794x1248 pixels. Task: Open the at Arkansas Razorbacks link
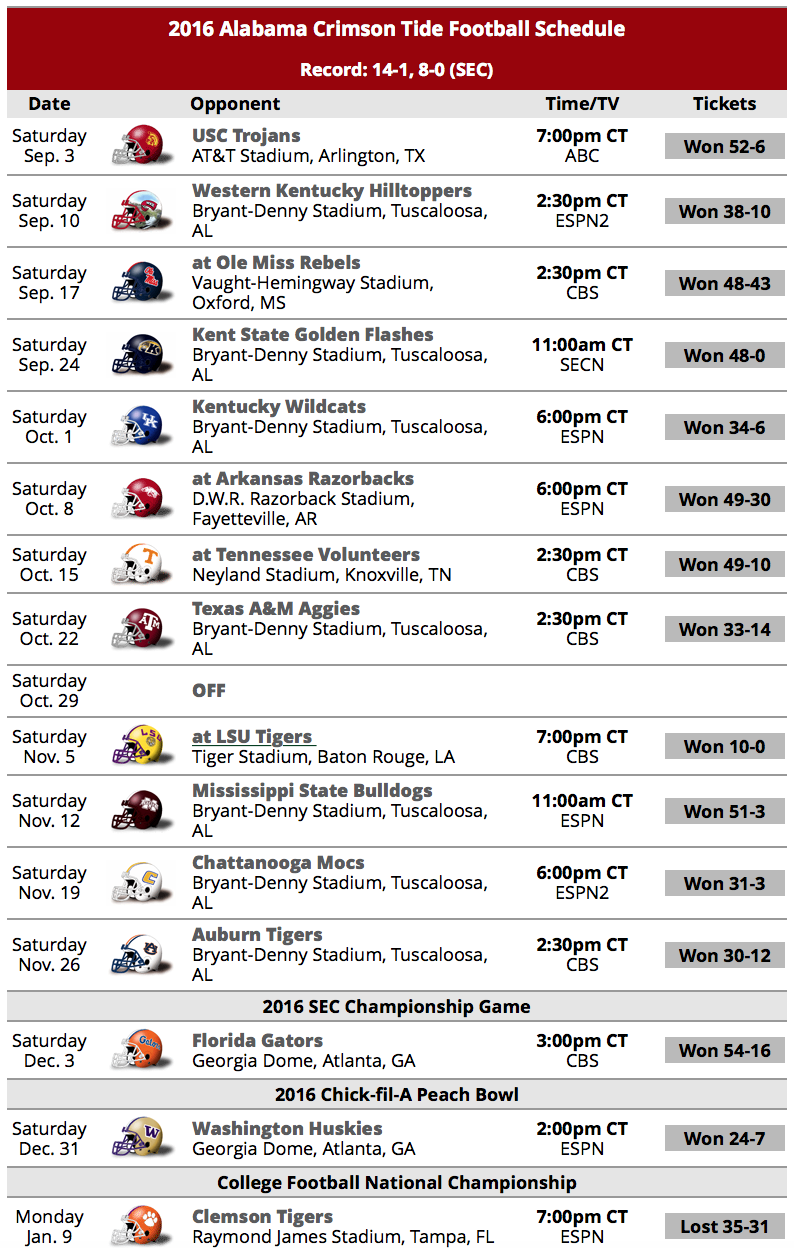pos(303,479)
